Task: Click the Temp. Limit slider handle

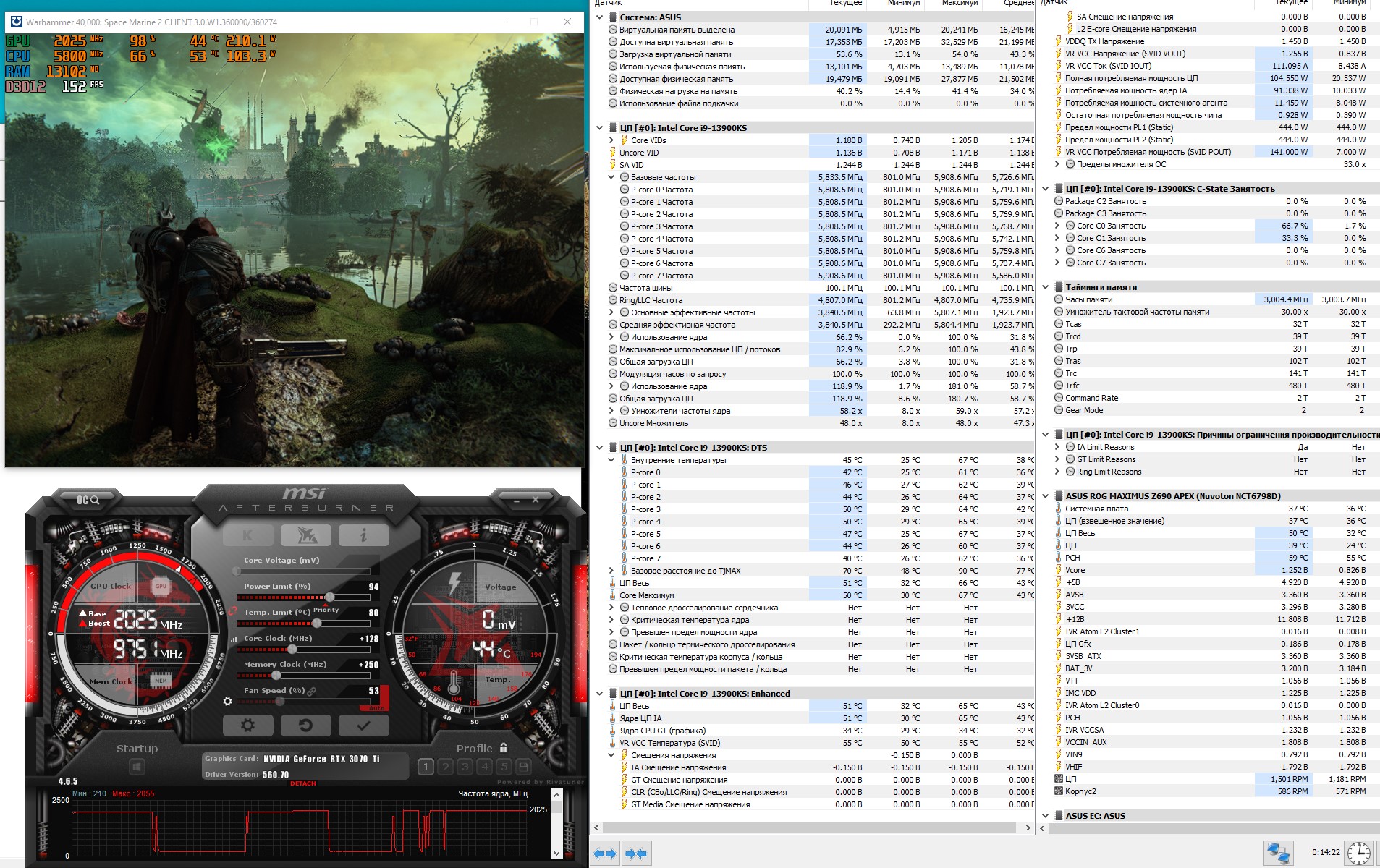Action: [316, 624]
